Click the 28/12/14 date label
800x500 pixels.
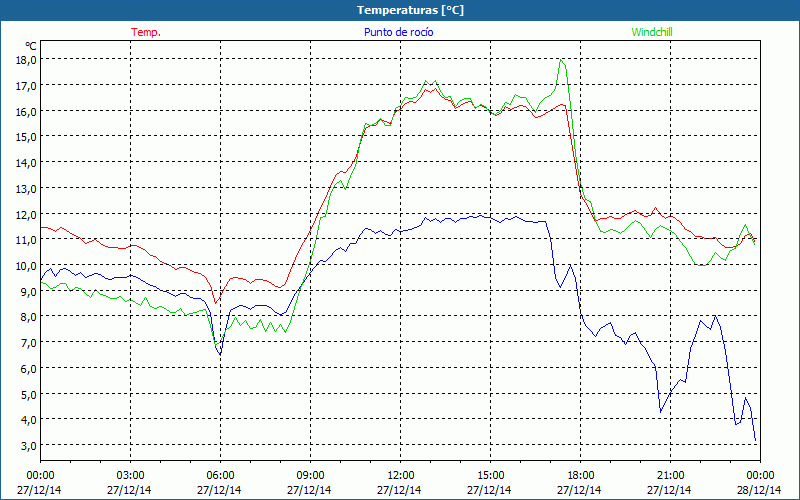[759, 490]
